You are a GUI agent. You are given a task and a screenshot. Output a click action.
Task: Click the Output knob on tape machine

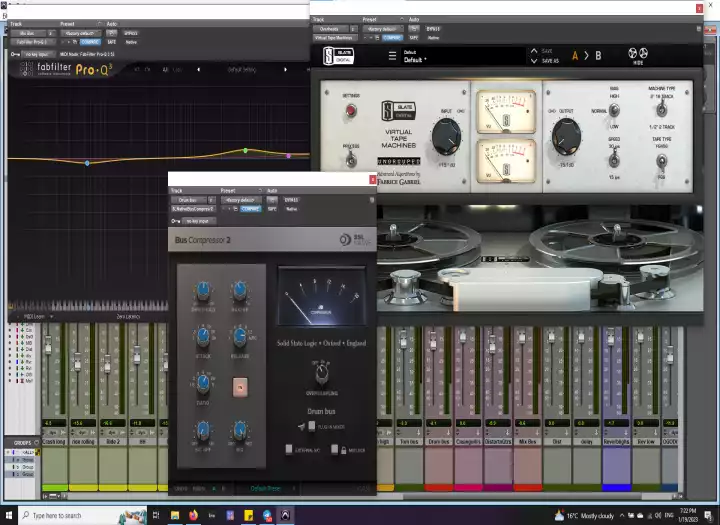566,136
